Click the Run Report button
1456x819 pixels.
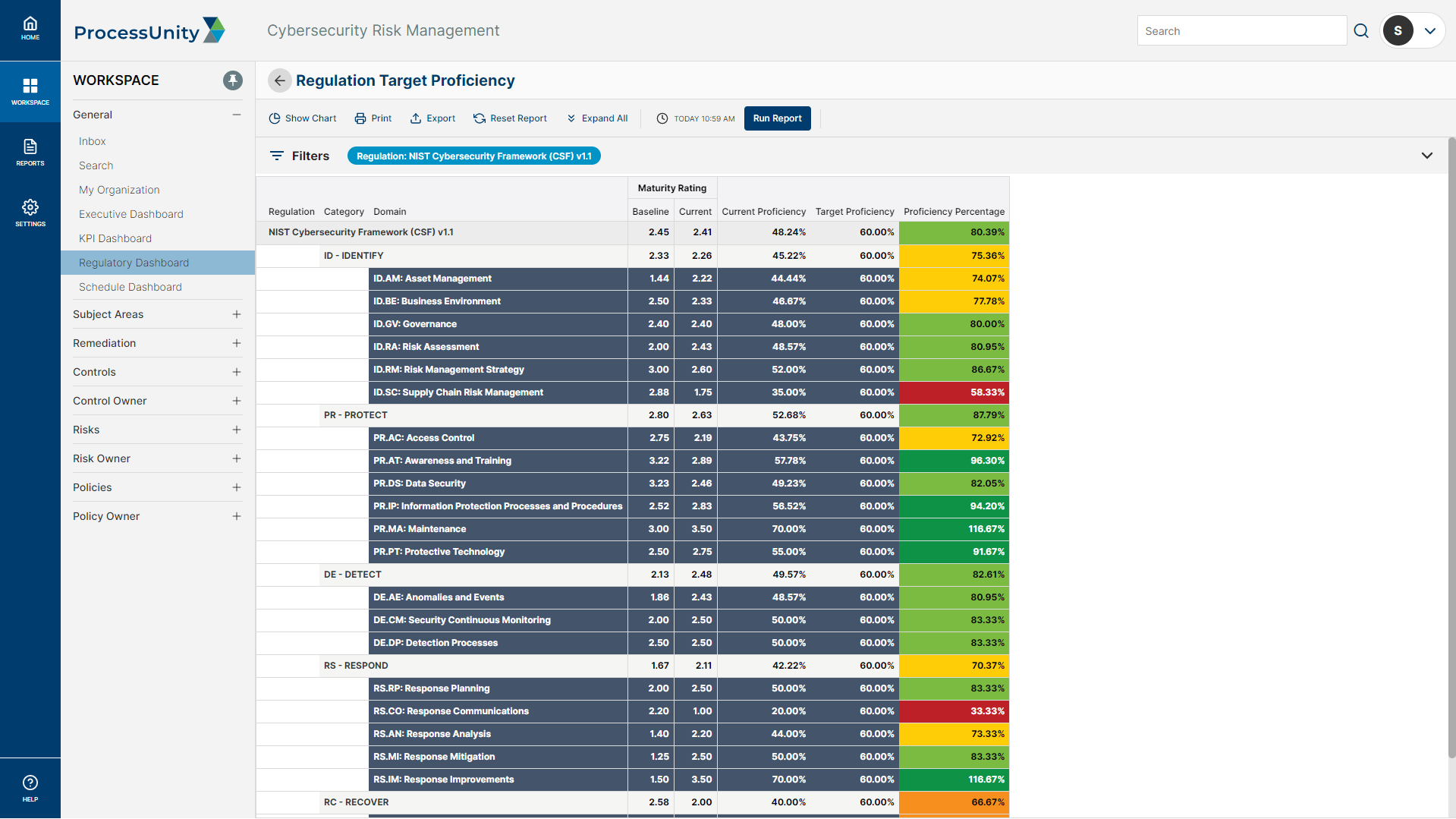pyautogui.click(x=777, y=118)
